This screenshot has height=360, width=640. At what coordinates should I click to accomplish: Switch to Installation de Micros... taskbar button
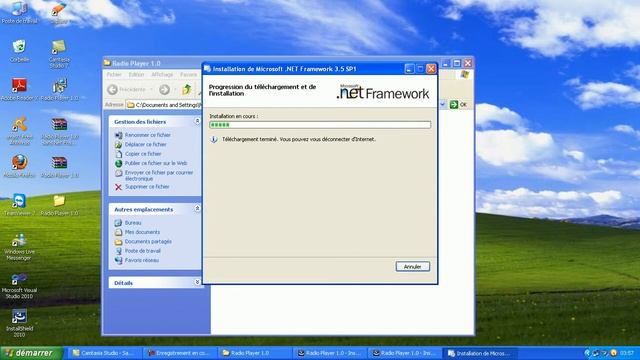pos(481,353)
